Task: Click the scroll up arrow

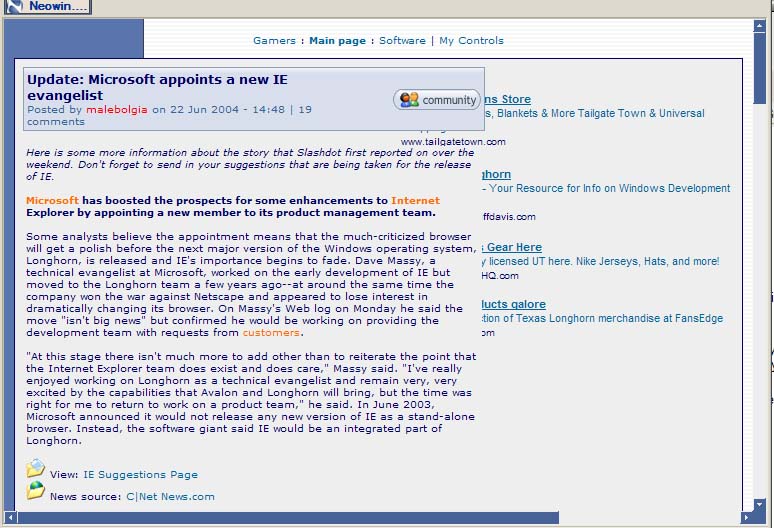Action: pos(759,26)
